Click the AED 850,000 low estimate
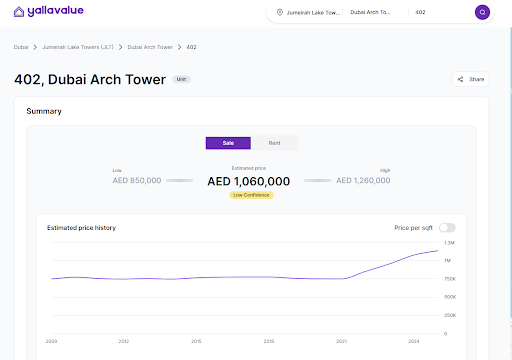 click(x=137, y=180)
